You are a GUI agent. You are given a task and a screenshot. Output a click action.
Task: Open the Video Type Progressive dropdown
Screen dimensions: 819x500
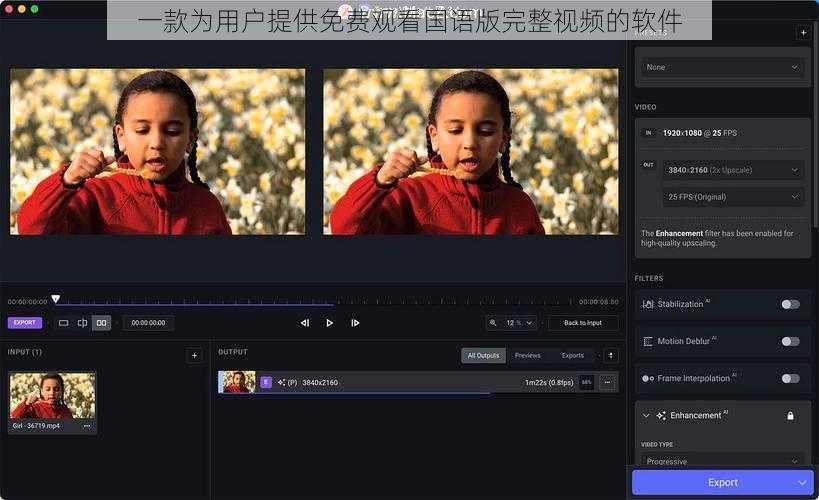722,461
